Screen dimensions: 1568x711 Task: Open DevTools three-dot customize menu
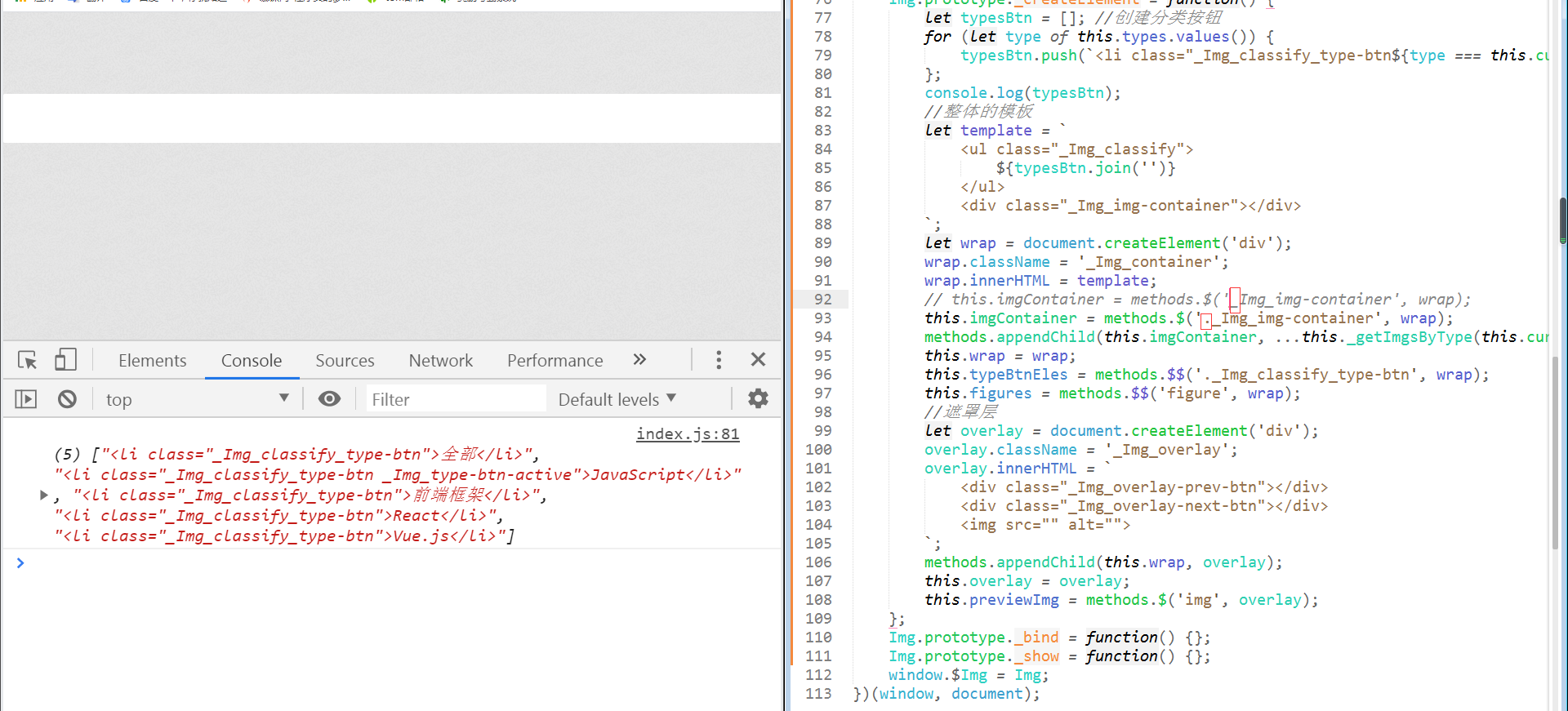click(719, 360)
